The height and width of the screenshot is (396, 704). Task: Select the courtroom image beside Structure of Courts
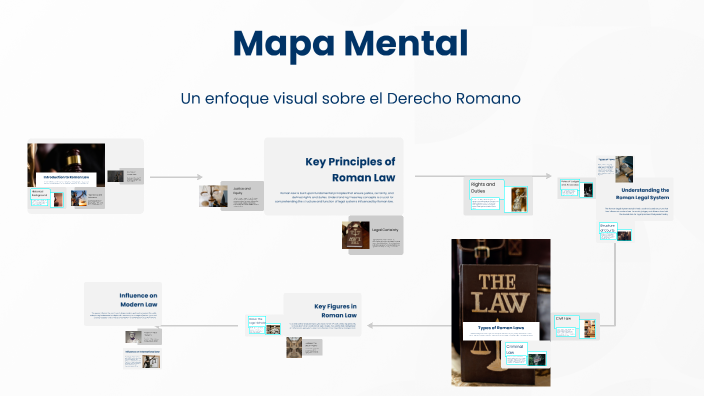624,235
